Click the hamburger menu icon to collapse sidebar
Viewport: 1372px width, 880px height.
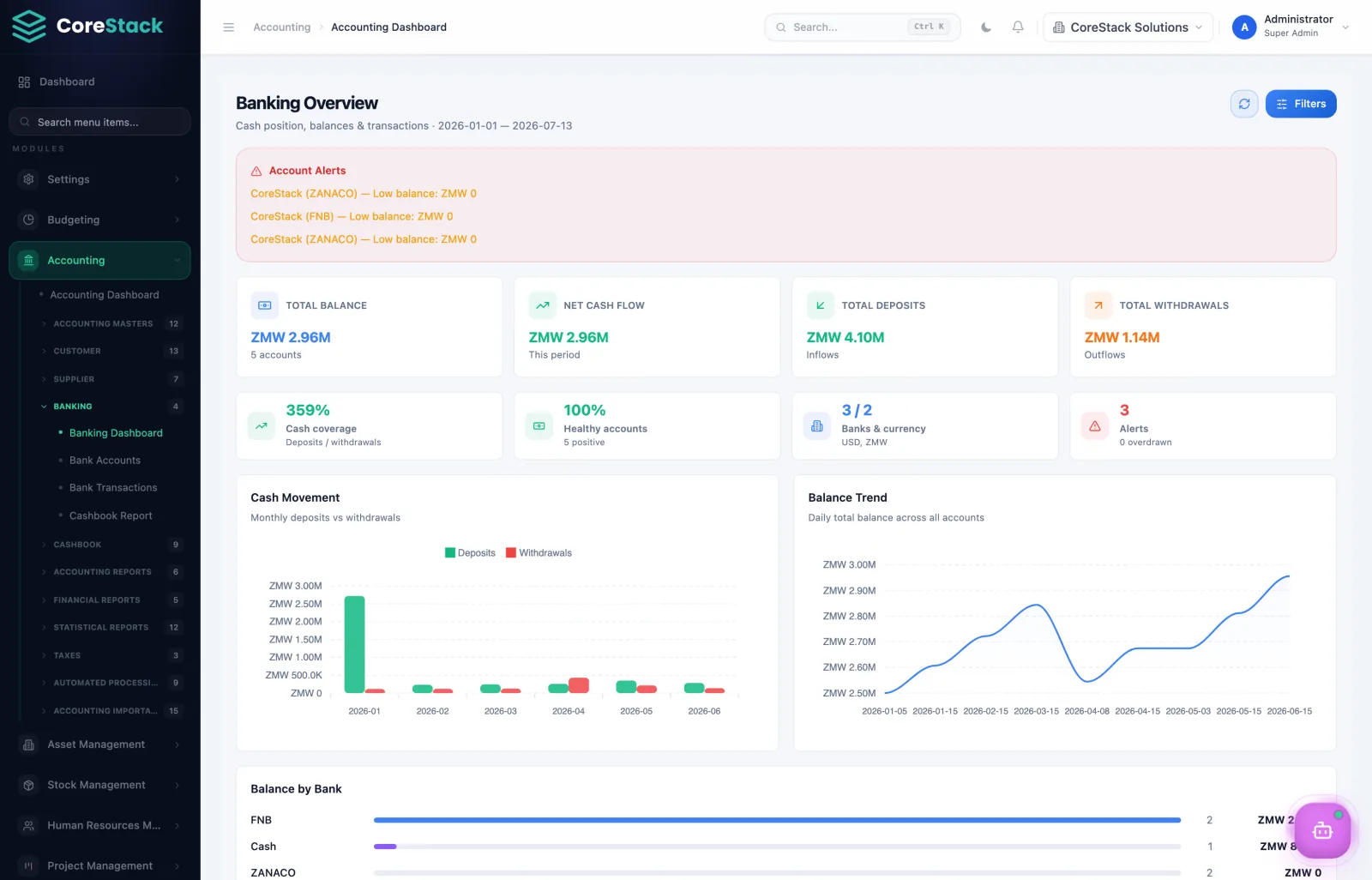(228, 27)
